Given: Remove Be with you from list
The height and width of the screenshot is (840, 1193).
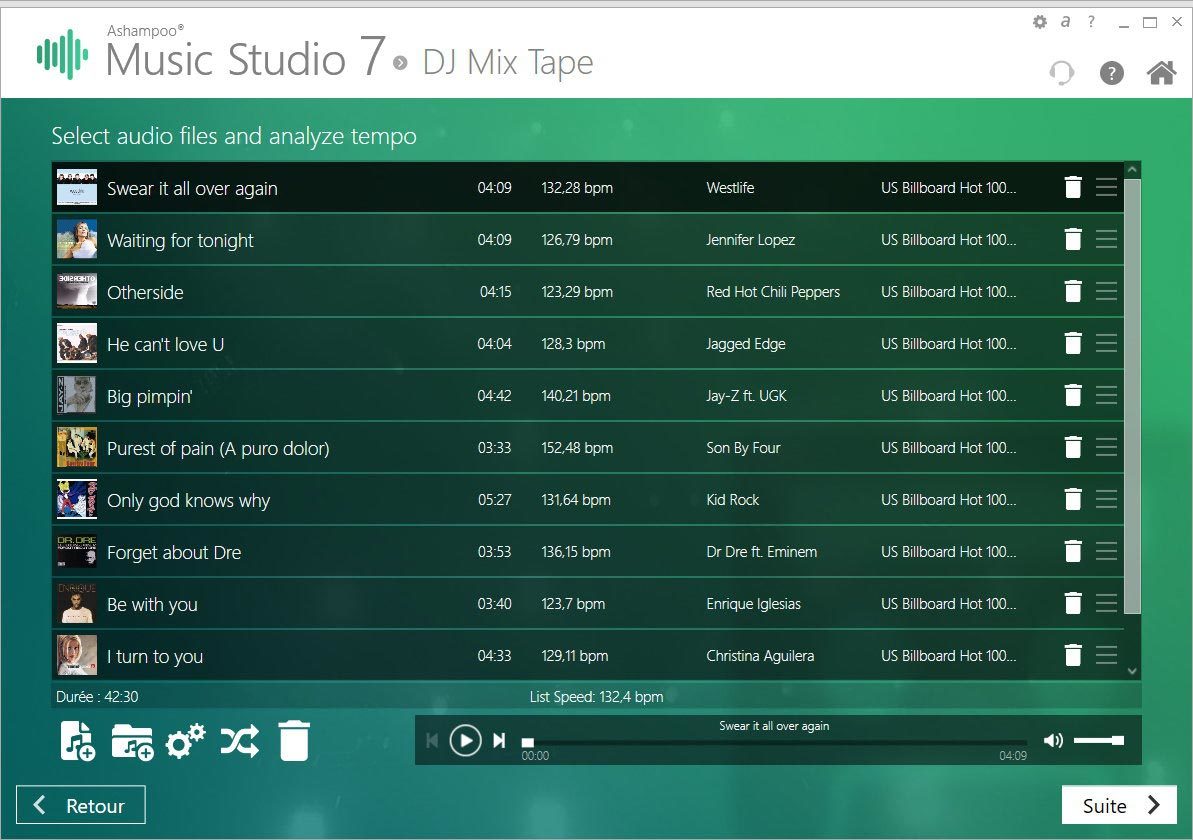Looking at the screenshot, I should [x=1073, y=603].
